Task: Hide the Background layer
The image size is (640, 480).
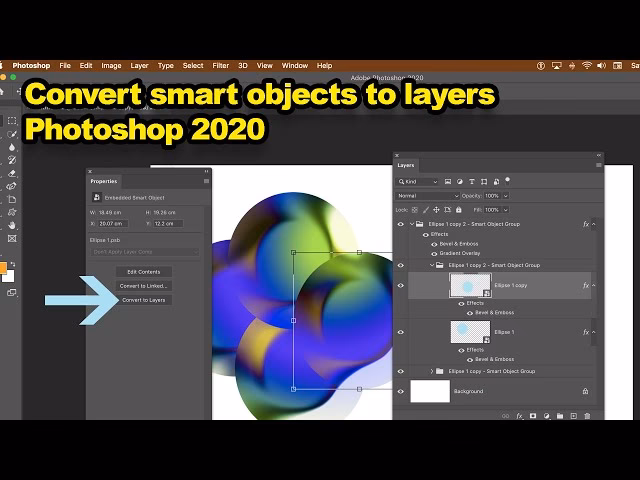Action: point(400,391)
